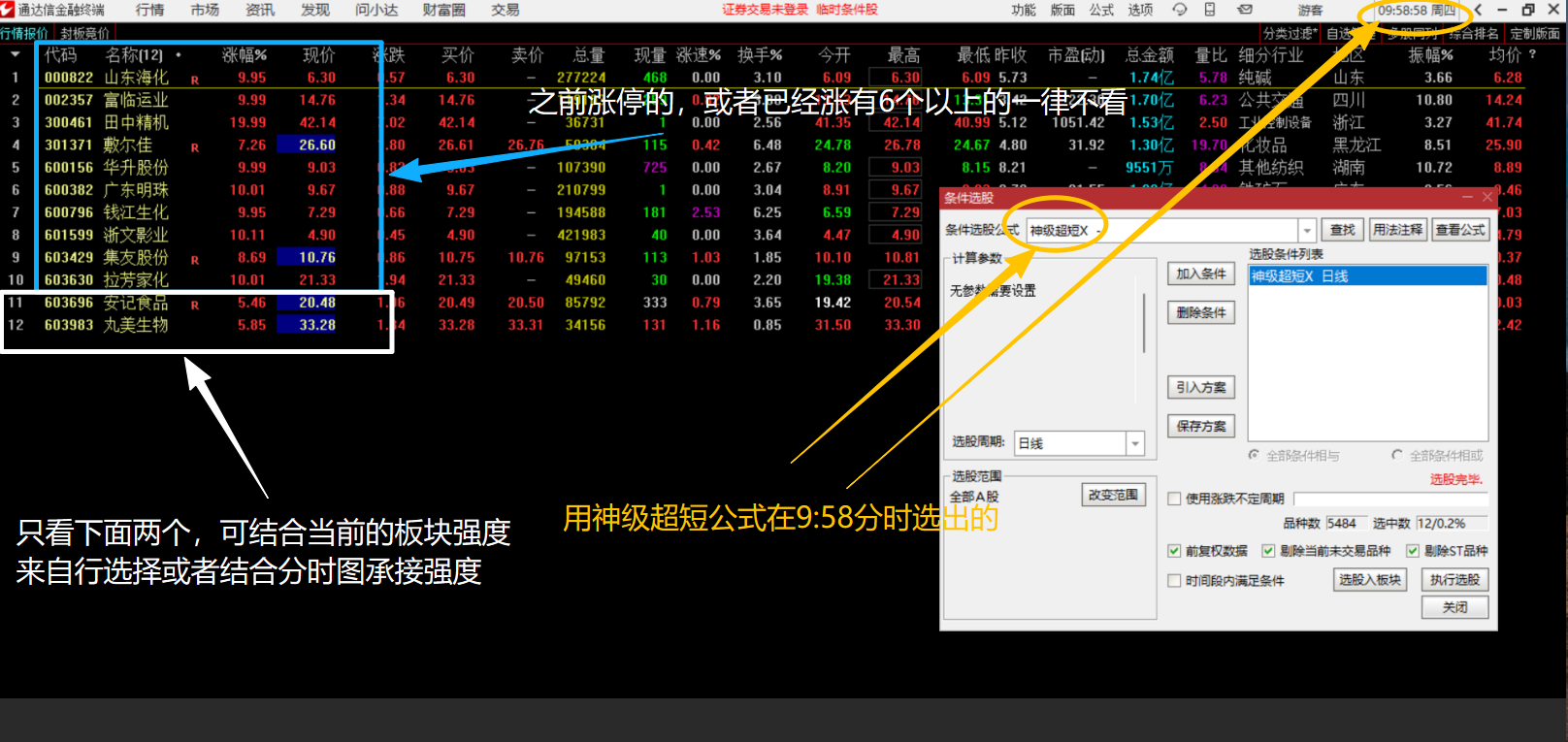Click the R marker on 敷尔佳 row
Screen dimensions: 1568x742
coord(195,147)
